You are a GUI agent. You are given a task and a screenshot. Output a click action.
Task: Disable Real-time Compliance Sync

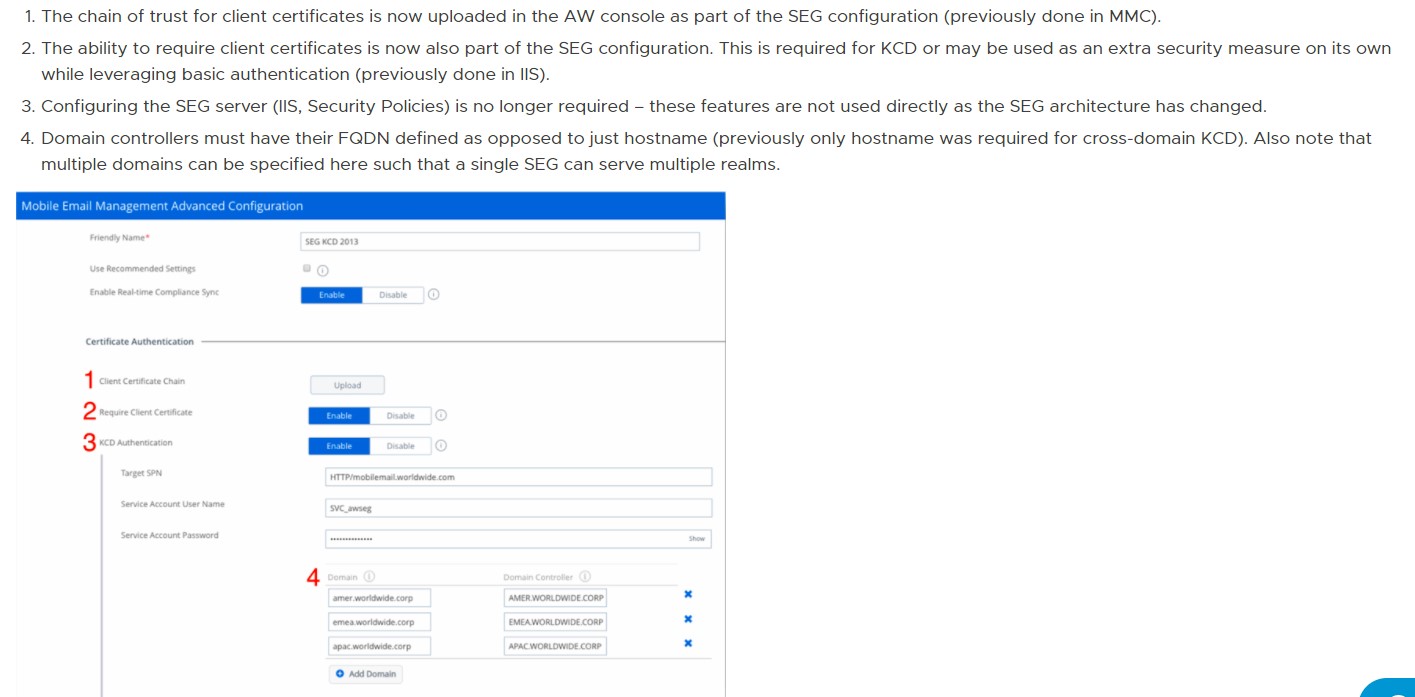(x=393, y=294)
